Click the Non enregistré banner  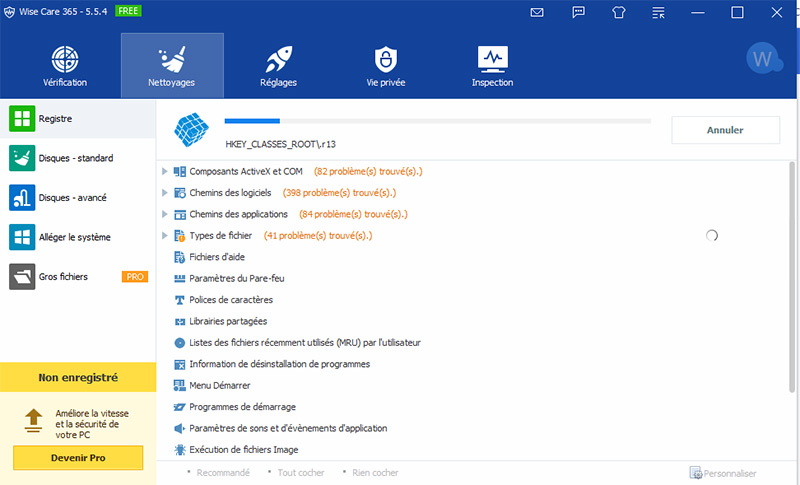pyautogui.click(x=78, y=377)
